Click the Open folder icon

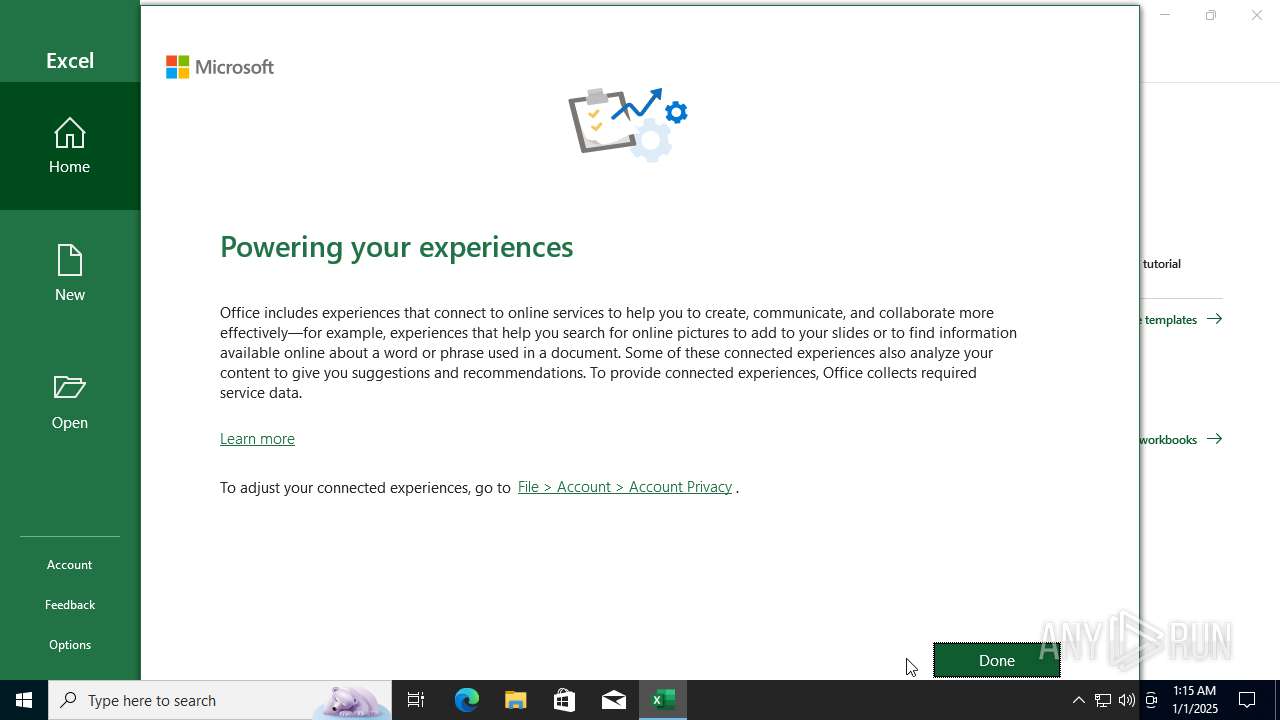(70, 387)
